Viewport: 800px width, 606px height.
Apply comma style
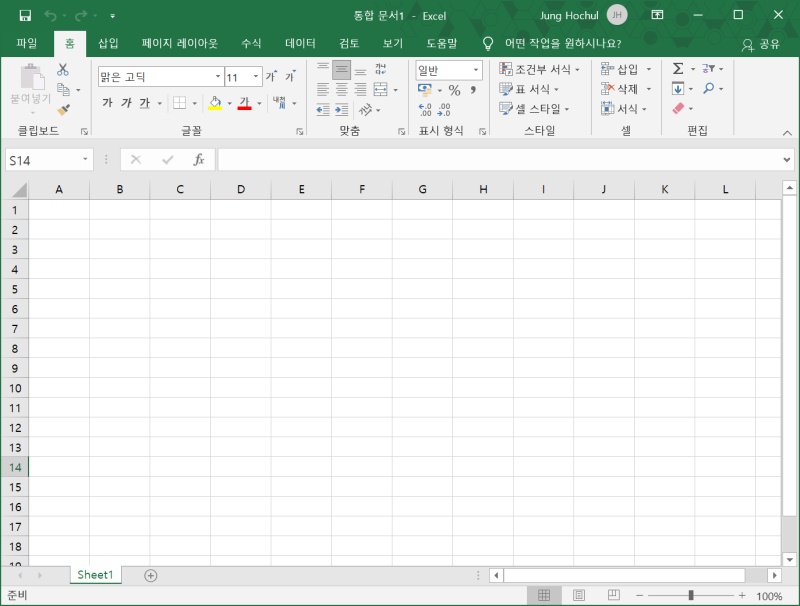coord(473,90)
